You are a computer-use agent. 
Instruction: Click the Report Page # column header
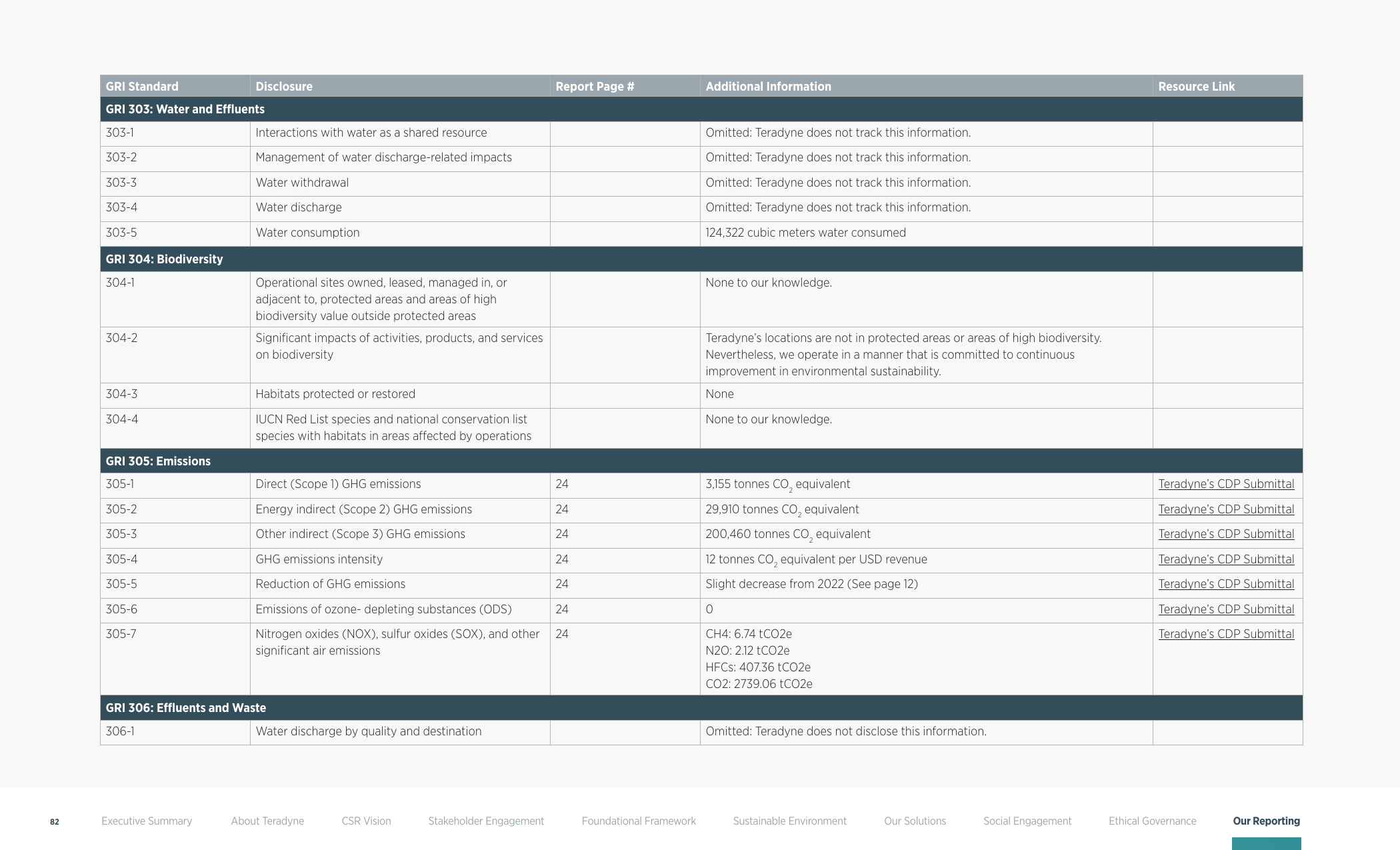[625, 86]
